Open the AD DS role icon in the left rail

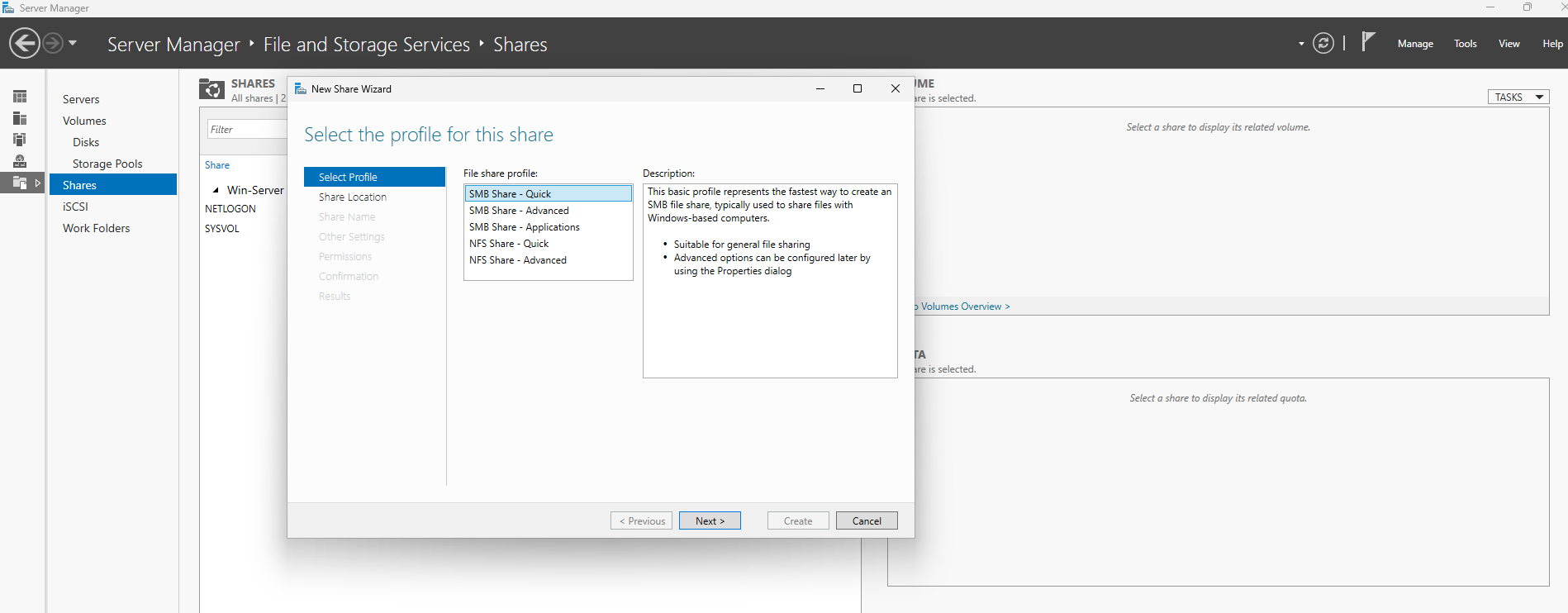(x=20, y=161)
